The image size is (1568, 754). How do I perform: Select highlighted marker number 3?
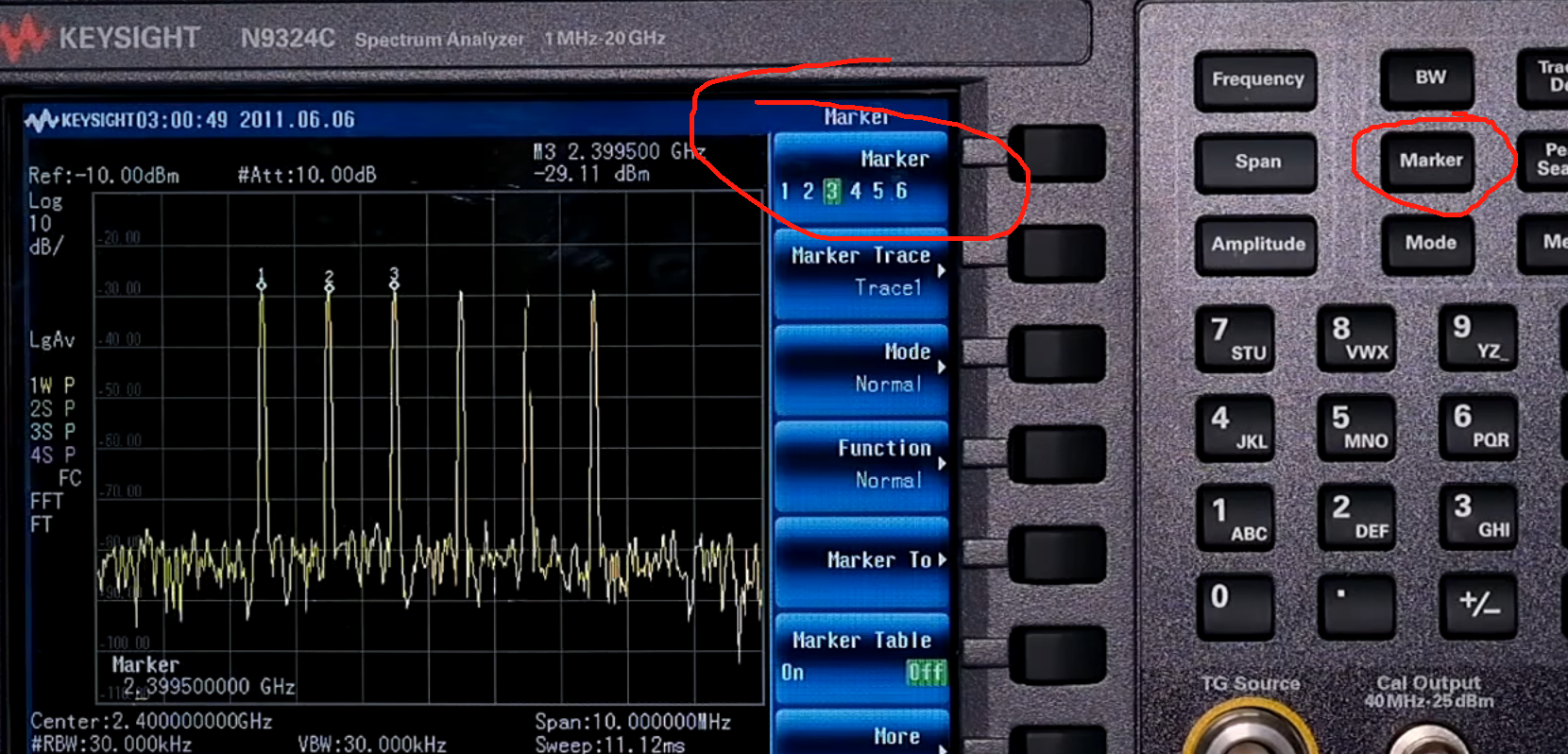tap(831, 192)
